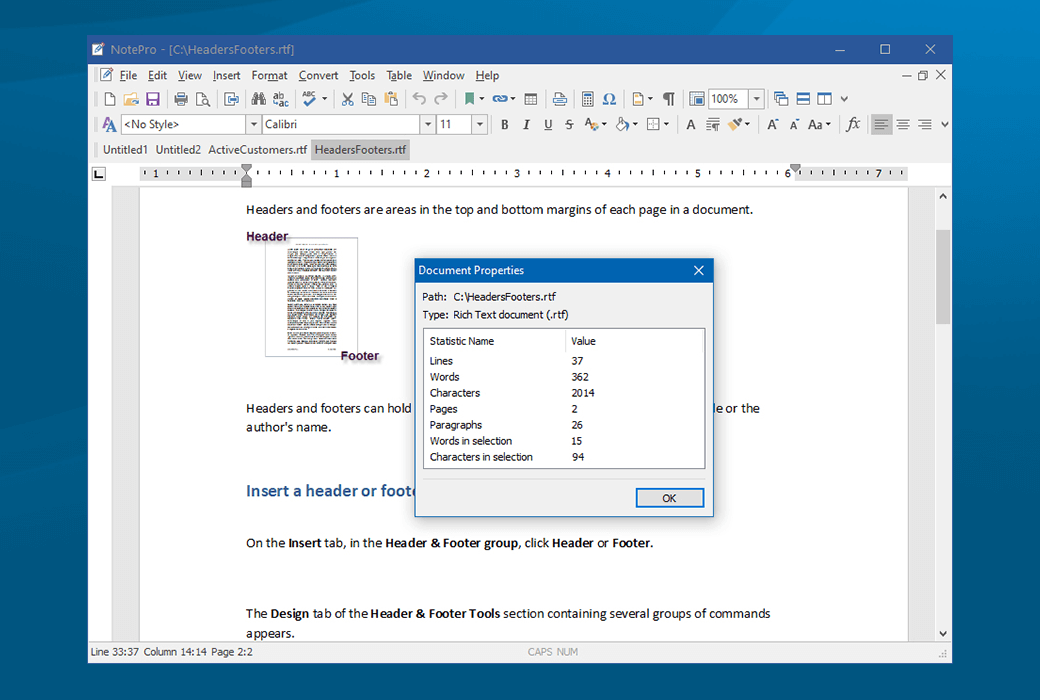Screen dimensions: 1040x700
Task: Switch to the ActiveCustomers.rtf tab
Action: coord(257,150)
